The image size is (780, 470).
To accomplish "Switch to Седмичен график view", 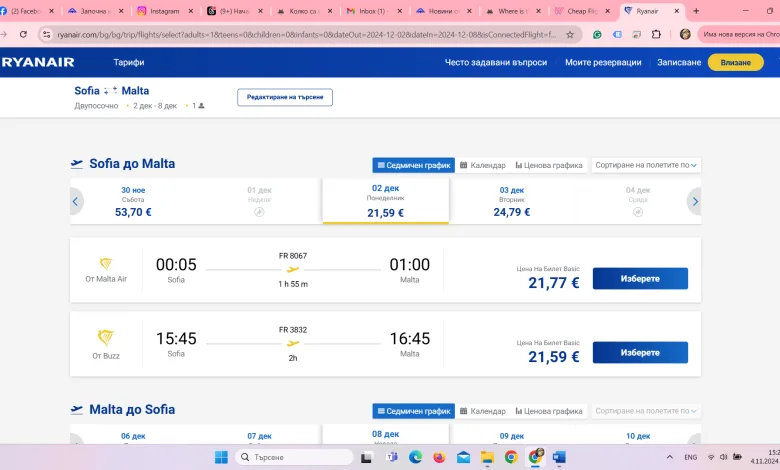I will point(413,165).
